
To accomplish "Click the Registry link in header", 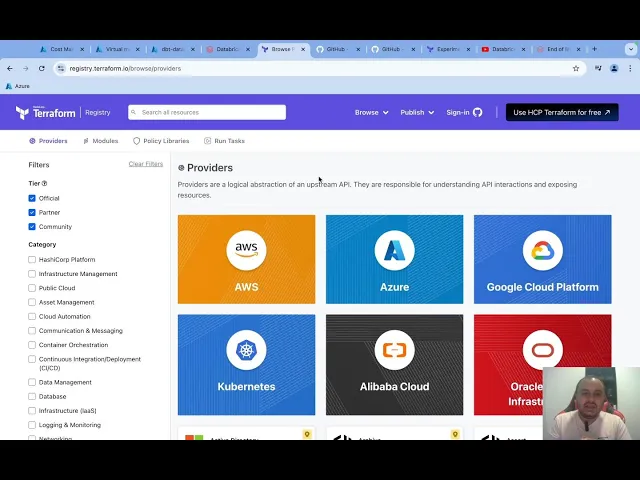I will [98, 112].
